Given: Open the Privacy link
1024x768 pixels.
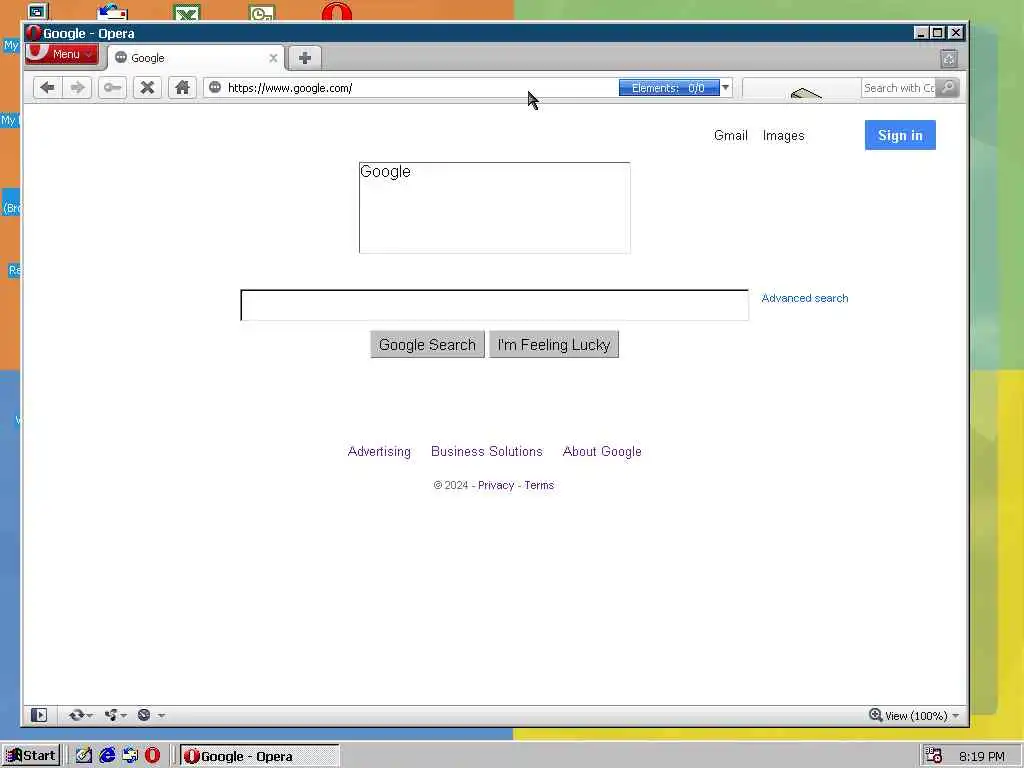Looking at the screenshot, I should pos(496,485).
